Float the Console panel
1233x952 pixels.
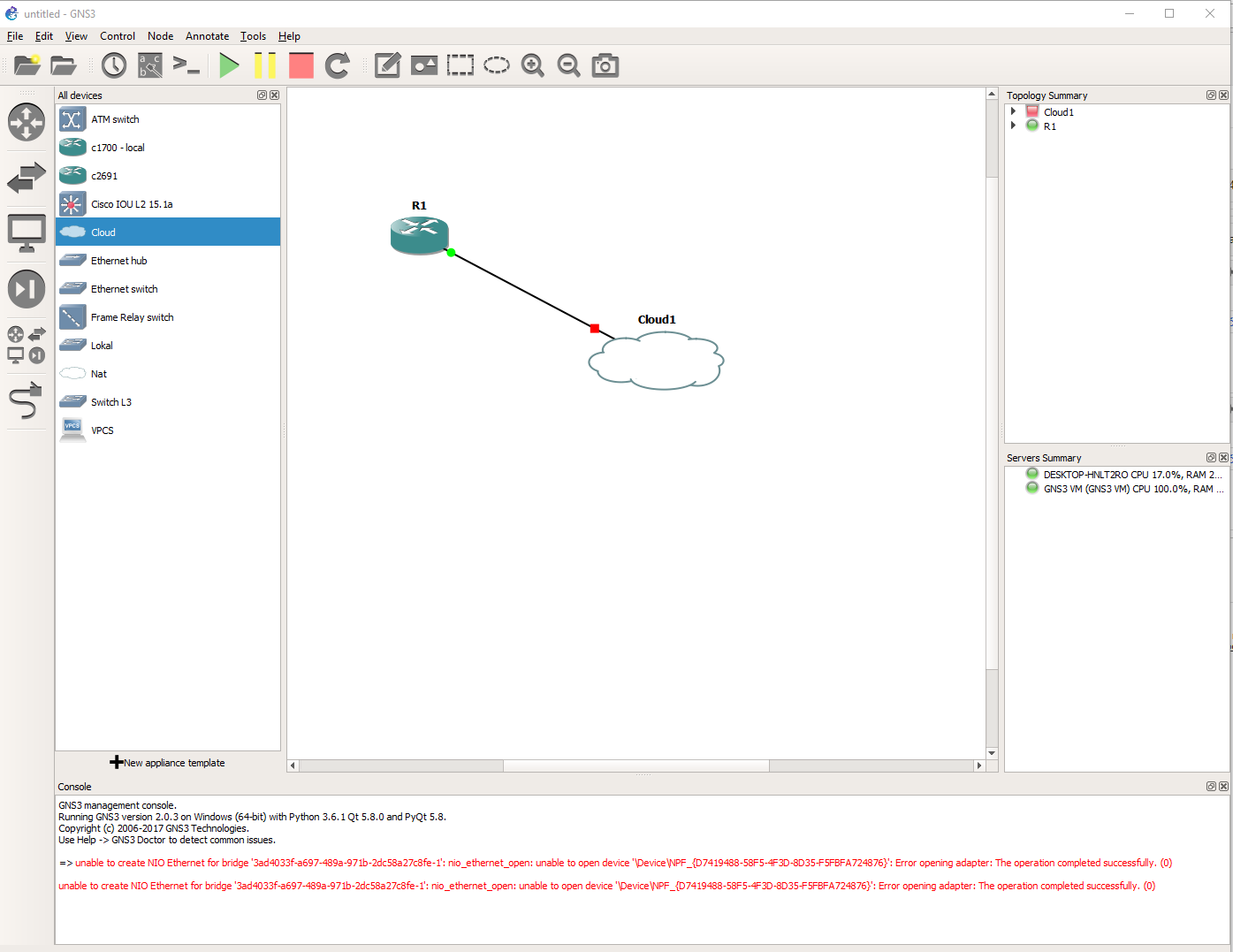(1211, 787)
